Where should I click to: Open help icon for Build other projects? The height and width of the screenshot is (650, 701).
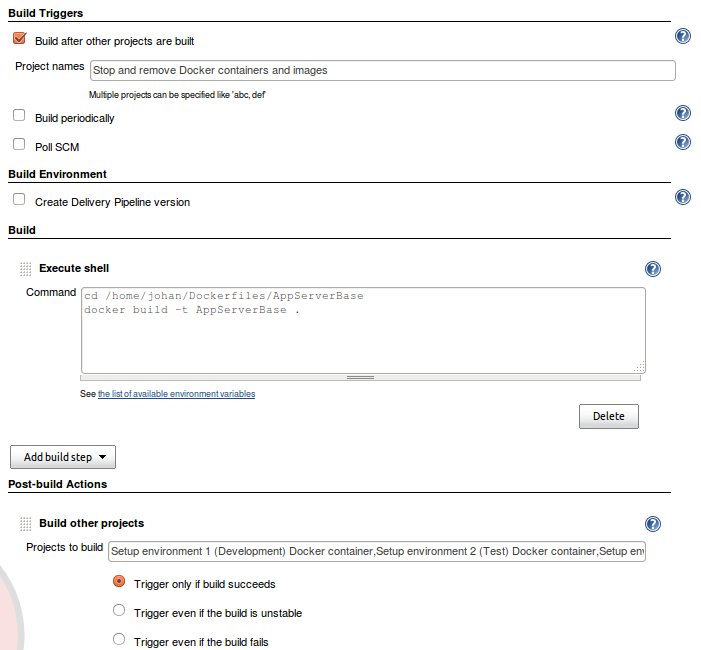coord(653,523)
